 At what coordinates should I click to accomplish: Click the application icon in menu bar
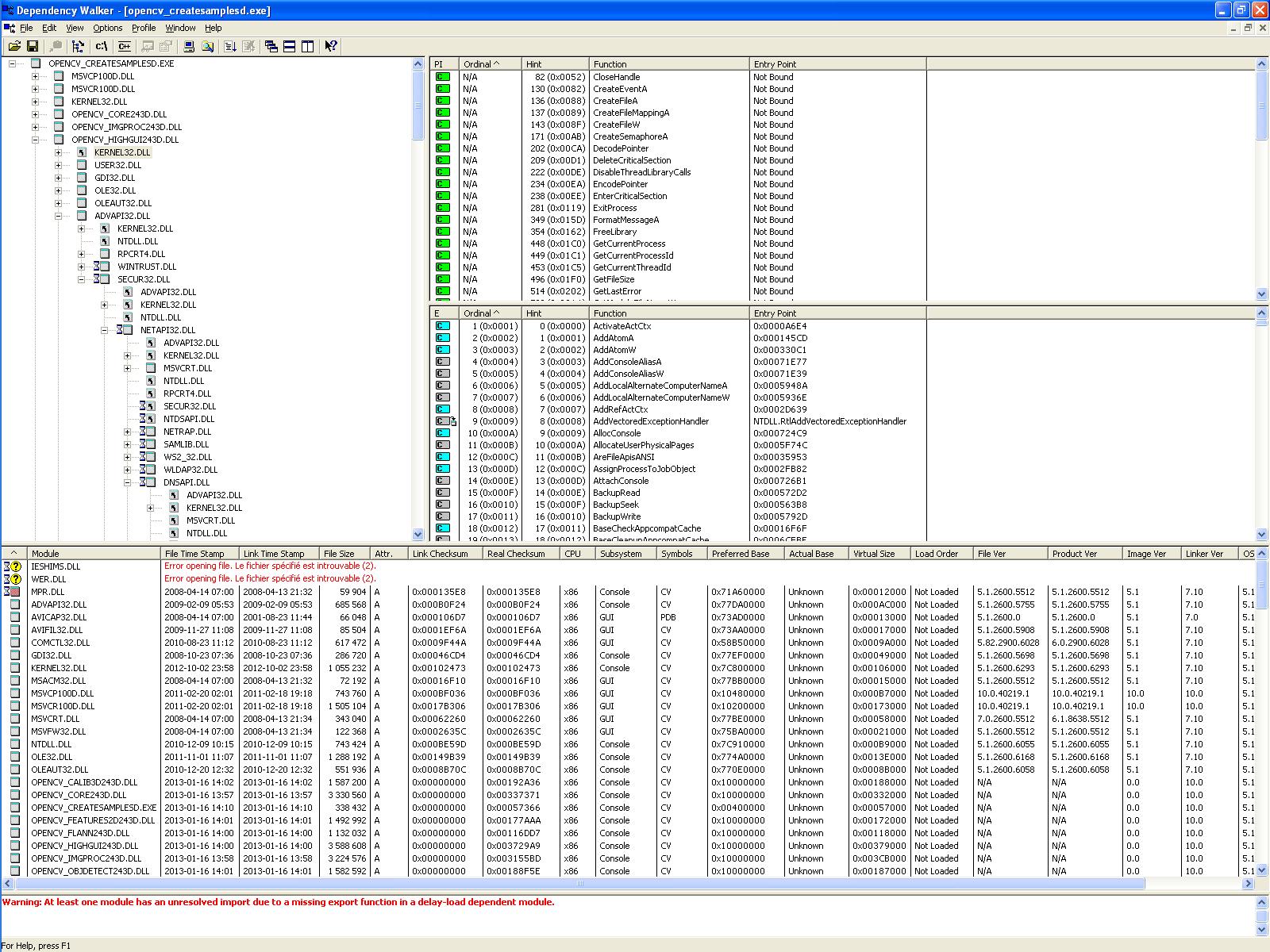9,28
